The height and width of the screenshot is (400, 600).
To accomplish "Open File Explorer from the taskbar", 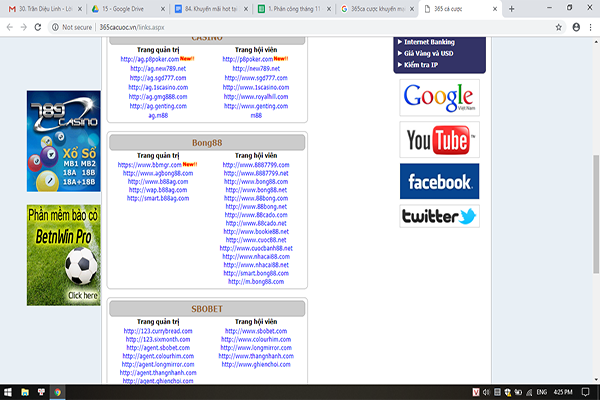I will tap(25, 392).
